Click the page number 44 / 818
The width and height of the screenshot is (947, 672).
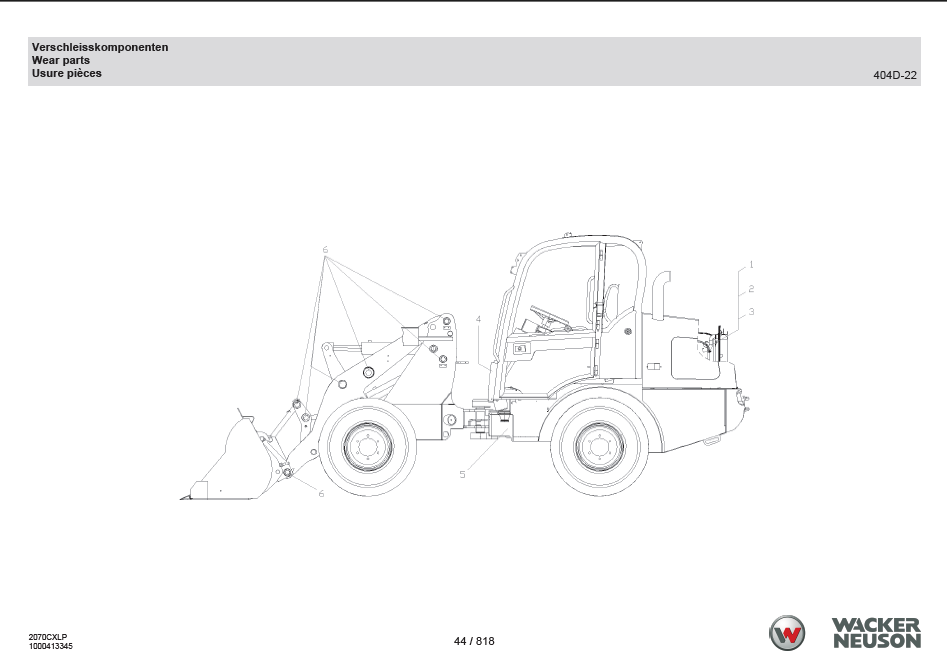pyautogui.click(x=474, y=642)
